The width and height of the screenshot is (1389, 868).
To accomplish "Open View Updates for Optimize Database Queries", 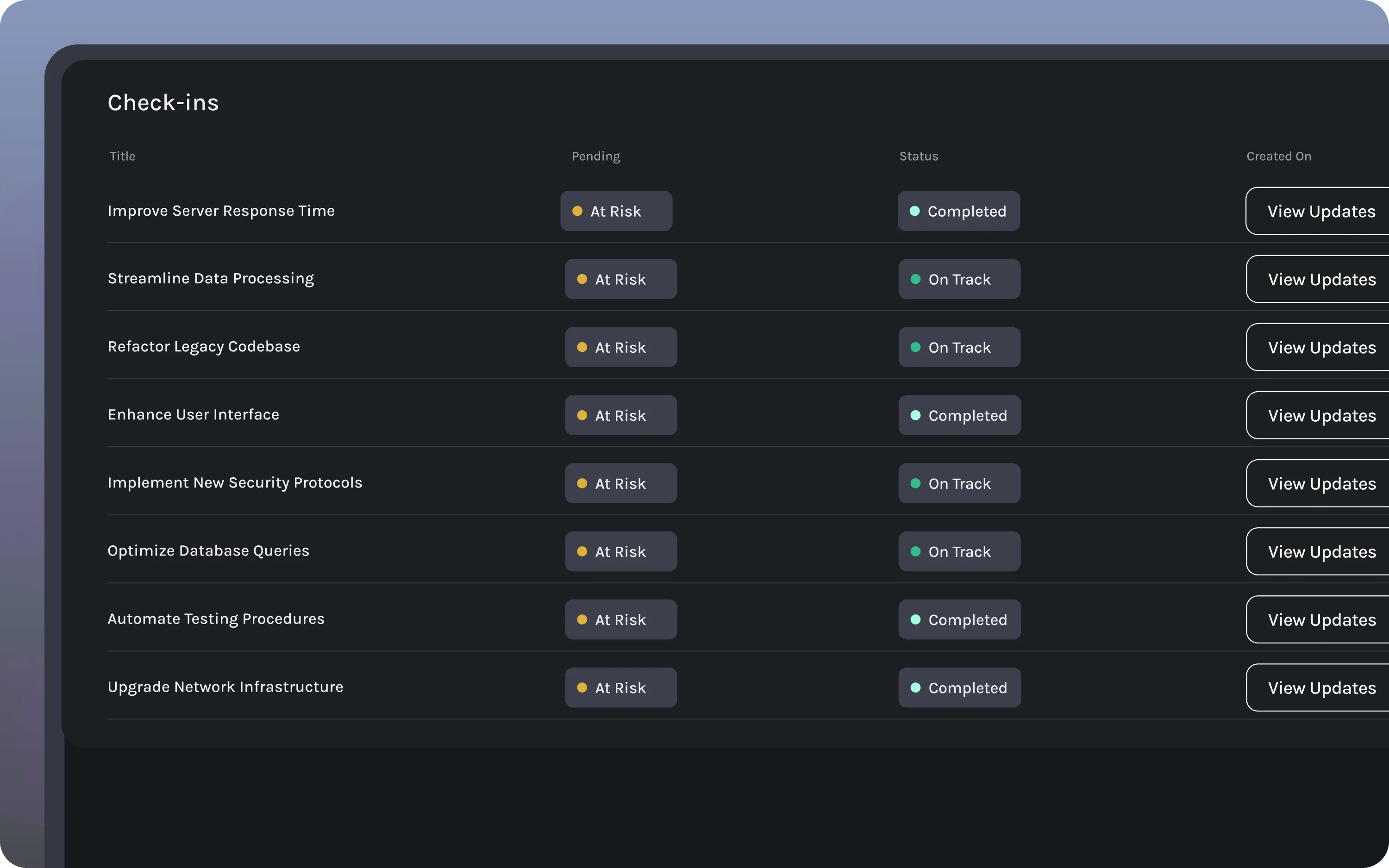I will (x=1321, y=552).
